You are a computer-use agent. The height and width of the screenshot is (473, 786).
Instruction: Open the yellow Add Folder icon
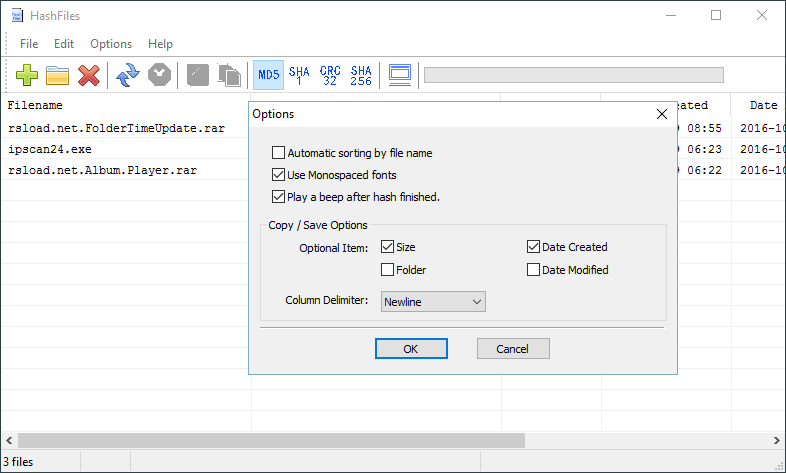point(58,75)
